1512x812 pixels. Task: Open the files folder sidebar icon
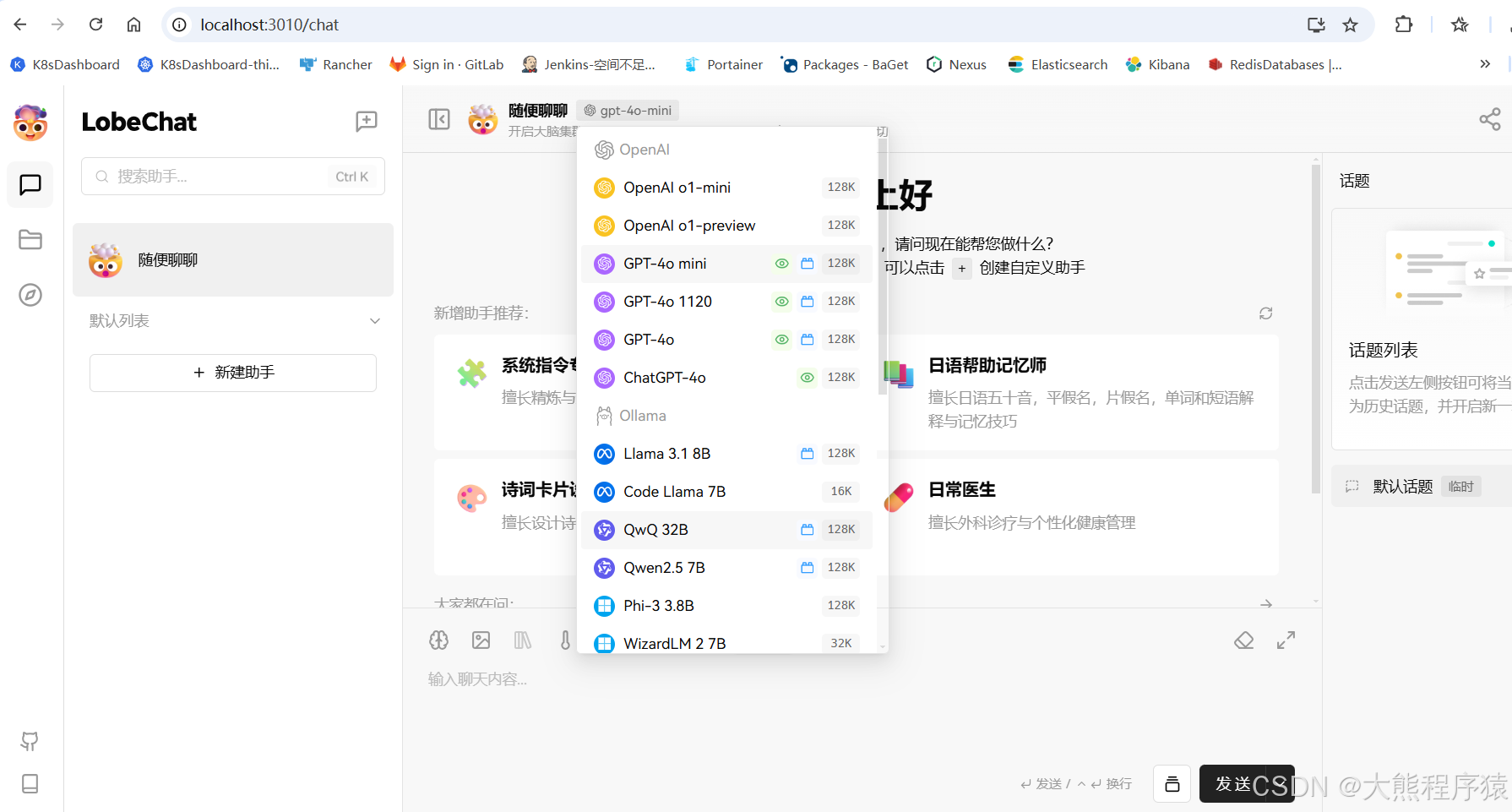(x=30, y=240)
